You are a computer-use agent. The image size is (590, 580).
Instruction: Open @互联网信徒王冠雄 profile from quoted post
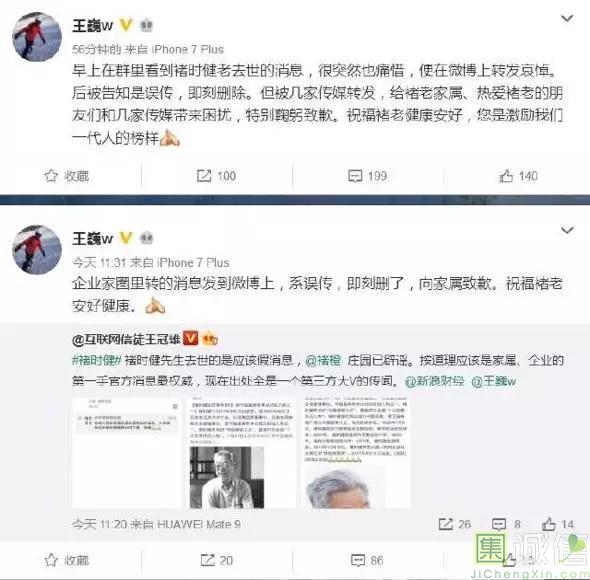pyautogui.click(x=126, y=339)
